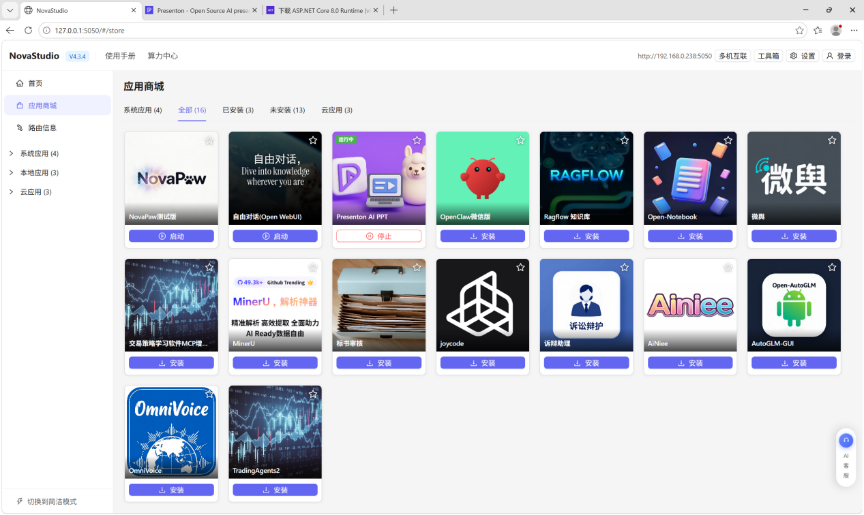Reload the page
864x515 pixels.
coord(28,30)
